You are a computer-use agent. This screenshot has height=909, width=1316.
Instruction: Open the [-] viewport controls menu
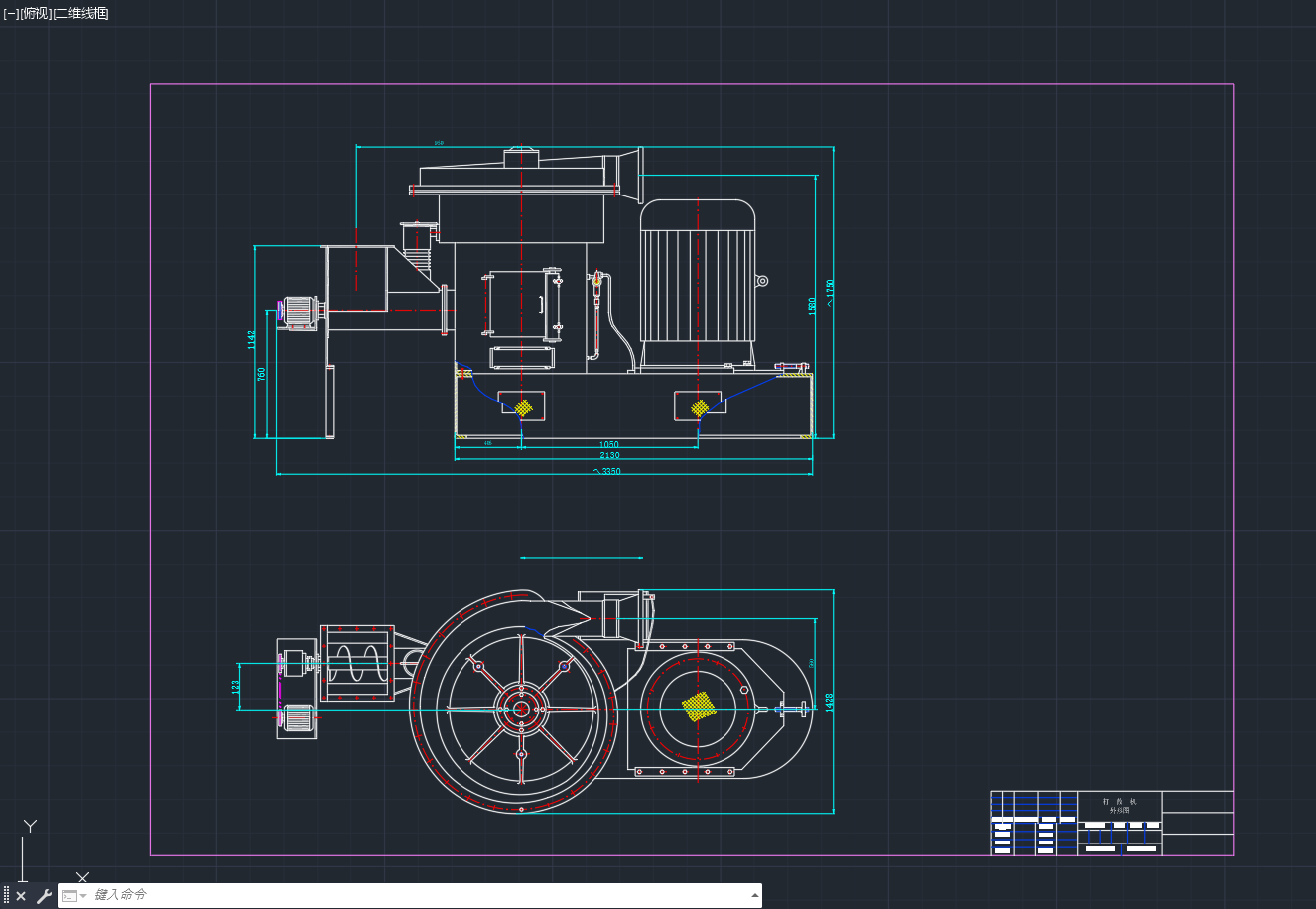(x=11, y=13)
